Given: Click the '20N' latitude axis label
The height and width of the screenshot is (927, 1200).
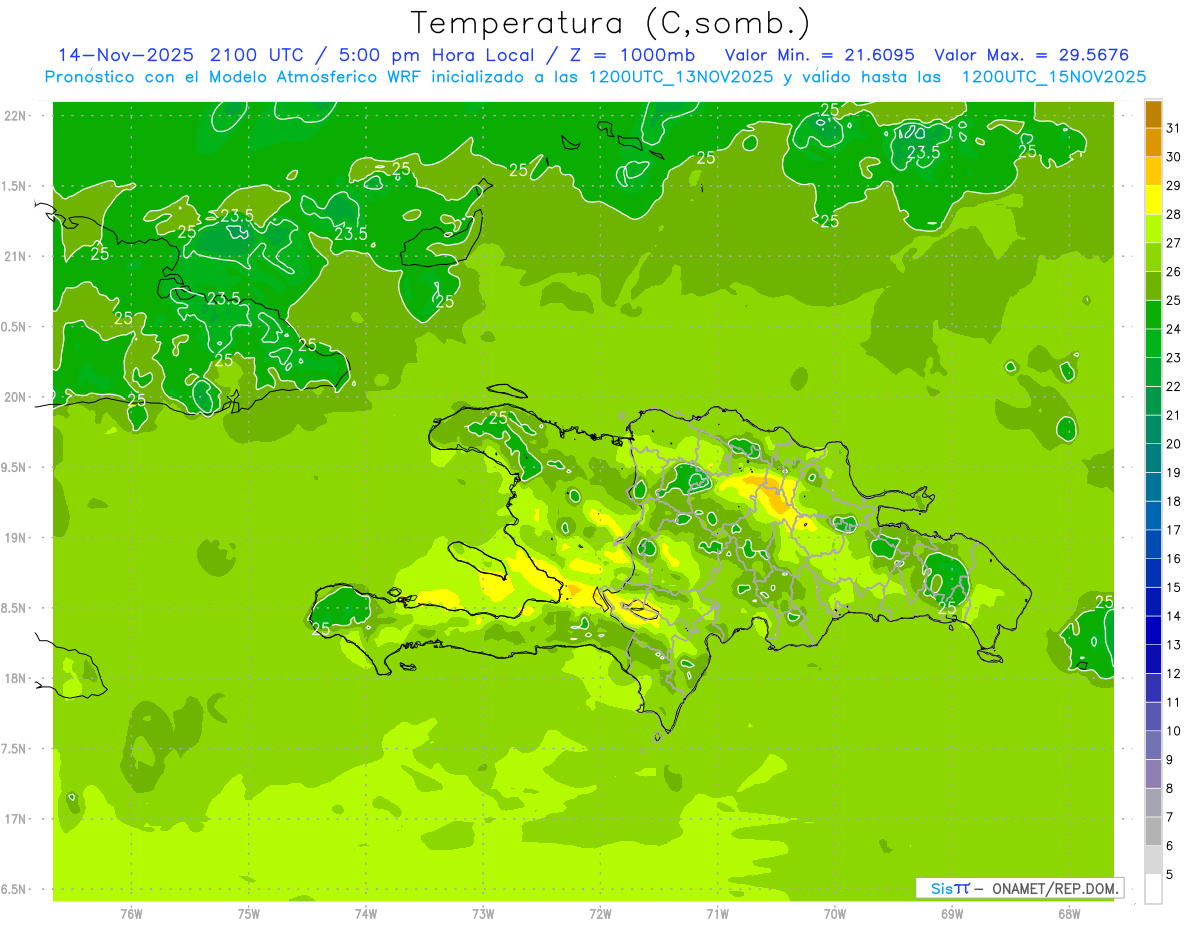Looking at the screenshot, I should pyautogui.click(x=16, y=397).
